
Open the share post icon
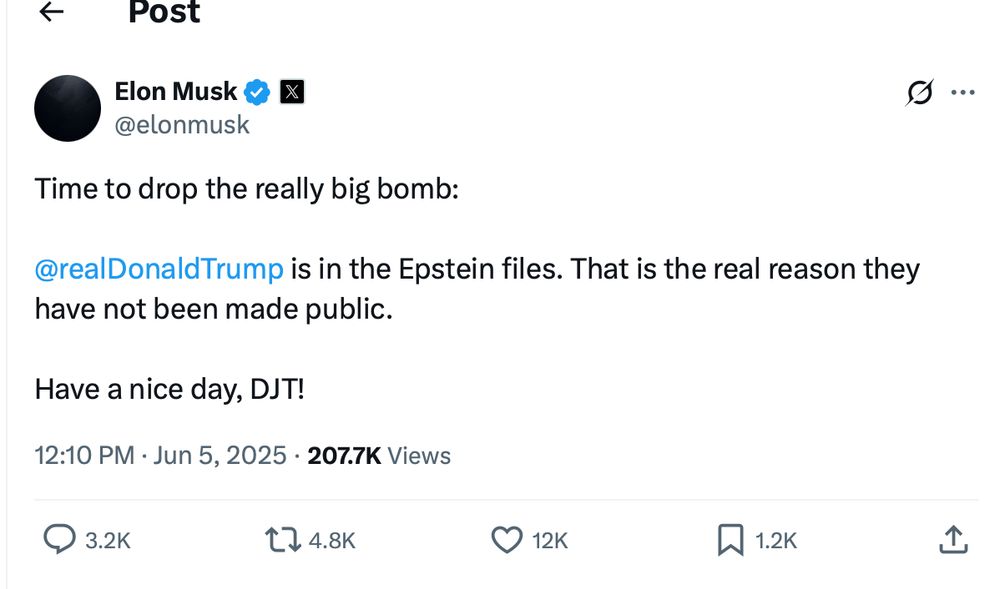[x=954, y=539]
